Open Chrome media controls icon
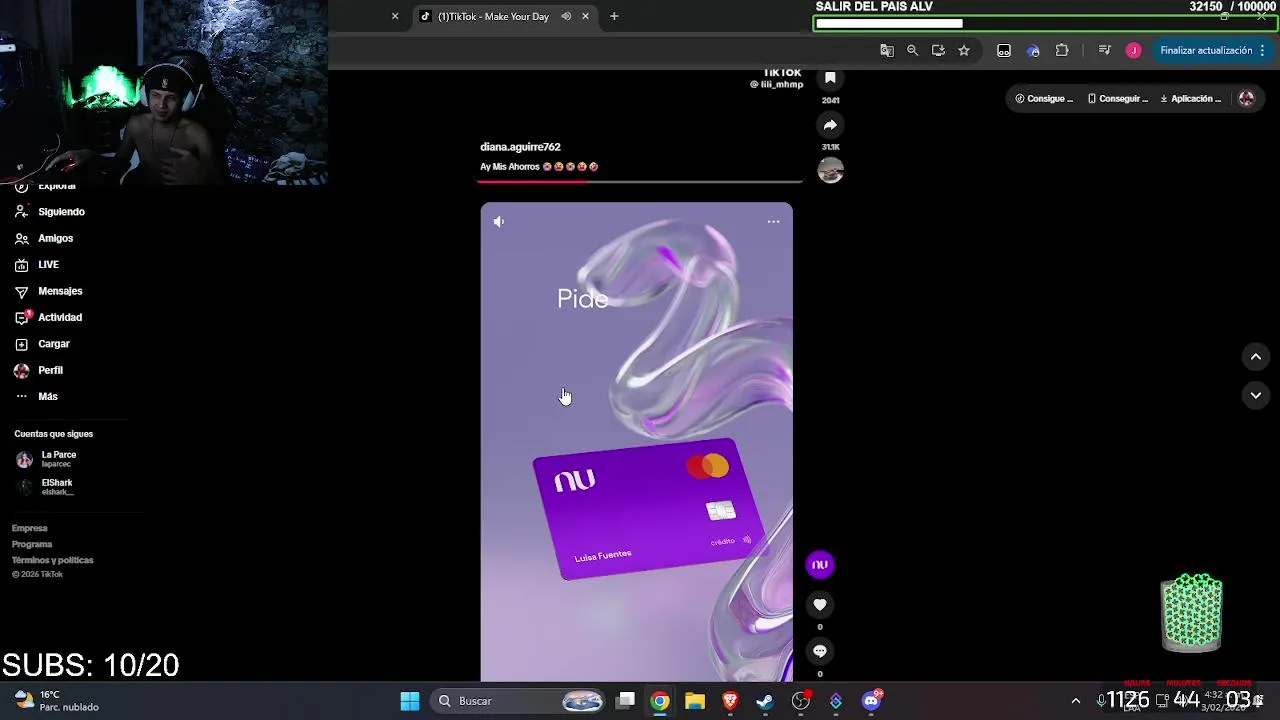 point(1104,50)
